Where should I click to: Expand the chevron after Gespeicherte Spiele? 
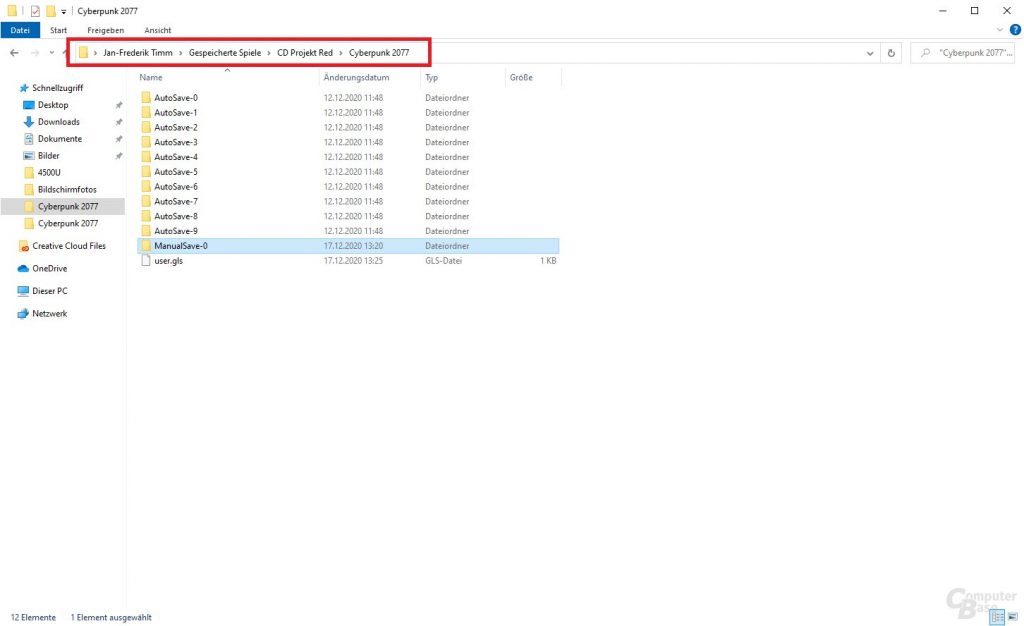(269, 53)
